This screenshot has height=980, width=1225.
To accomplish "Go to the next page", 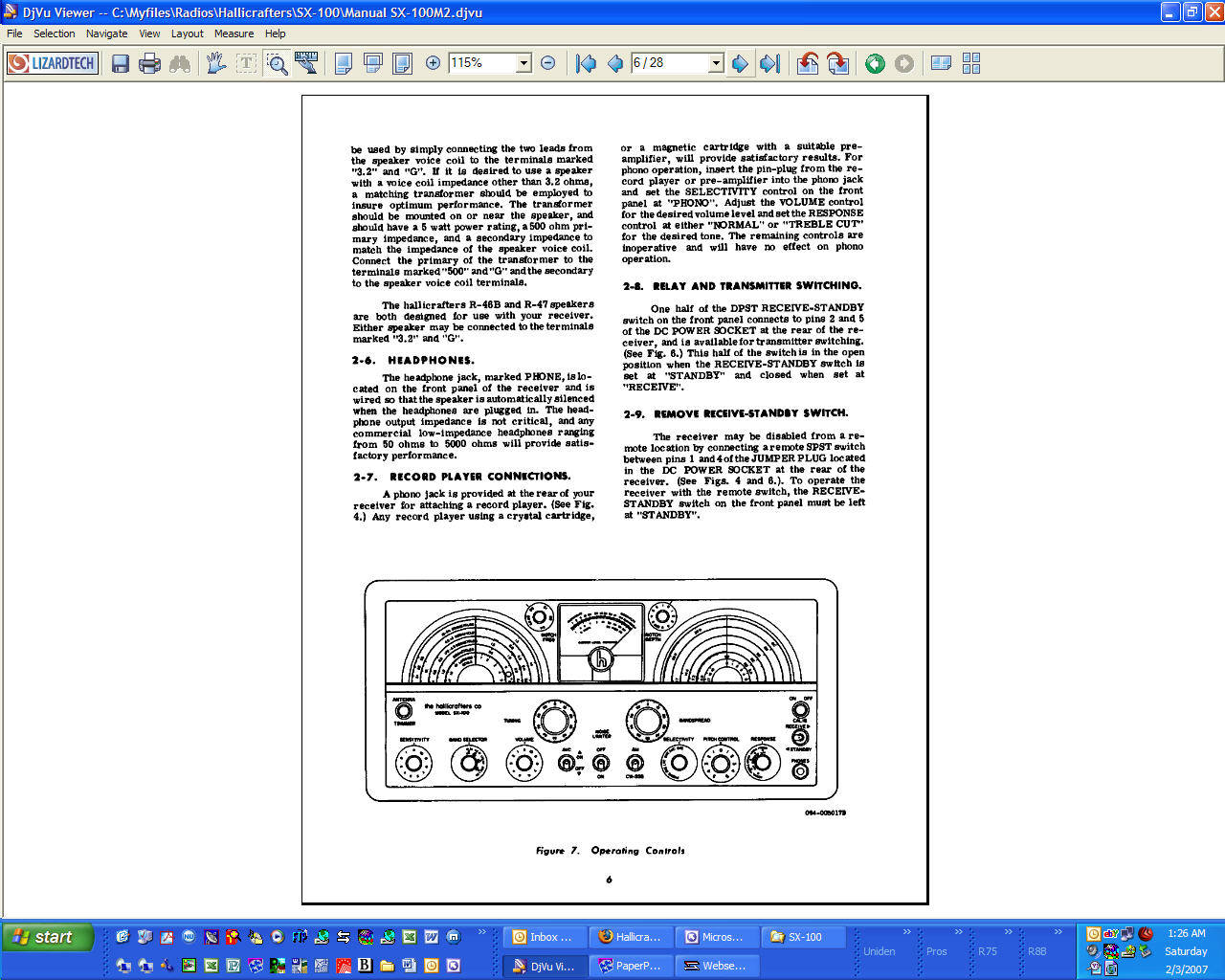I will pyautogui.click(x=740, y=63).
